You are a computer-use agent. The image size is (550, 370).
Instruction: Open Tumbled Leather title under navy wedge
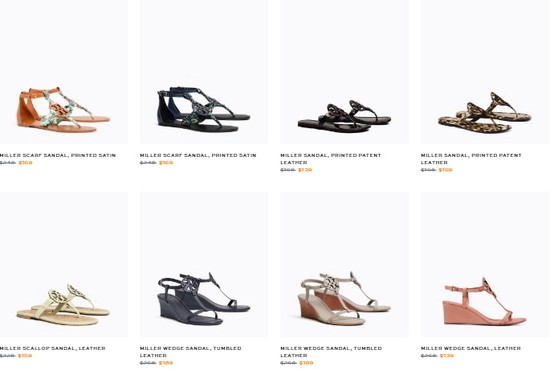click(190, 352)
